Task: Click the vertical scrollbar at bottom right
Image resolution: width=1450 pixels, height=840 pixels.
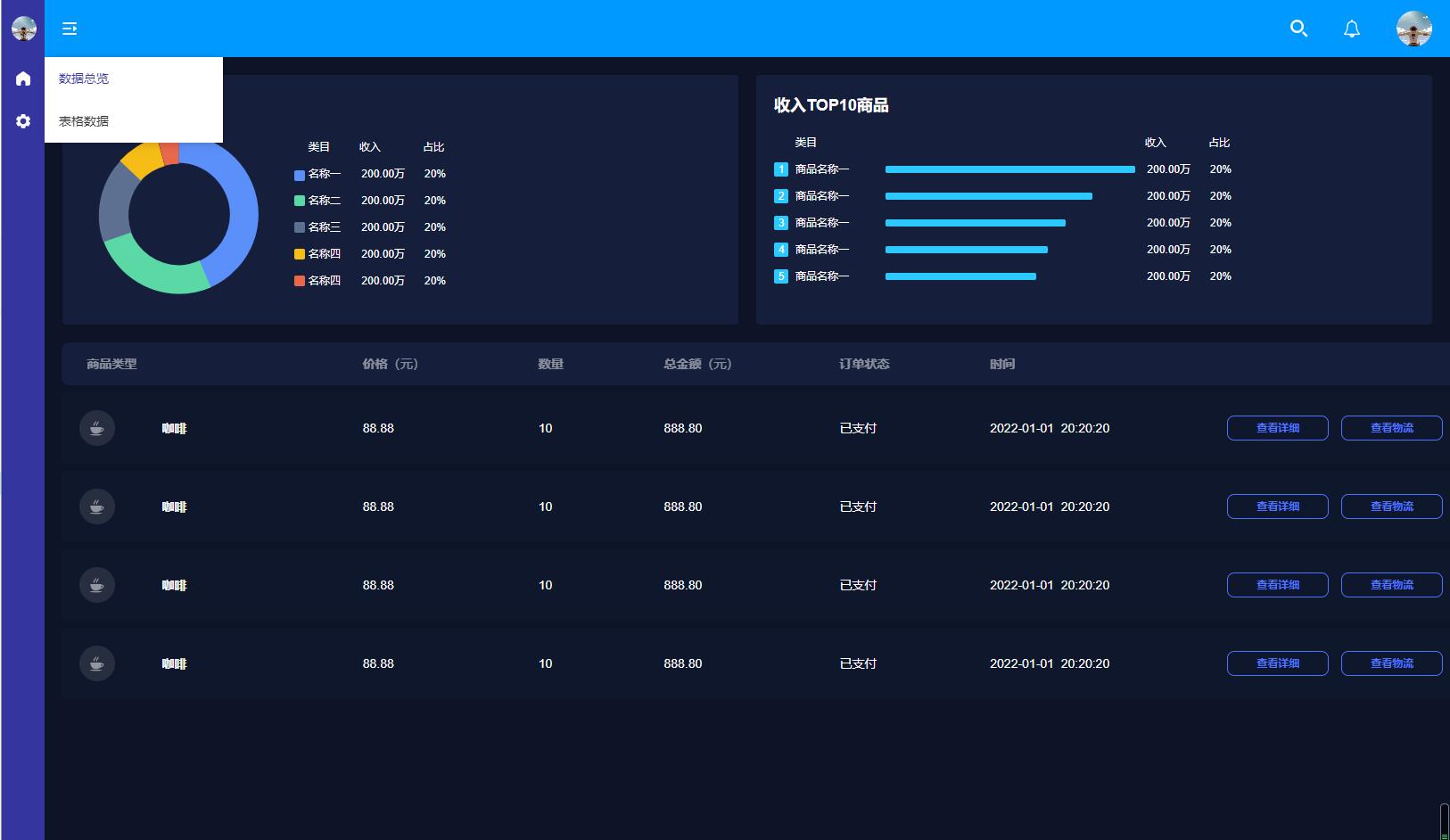Action: tap(1444, 821)
